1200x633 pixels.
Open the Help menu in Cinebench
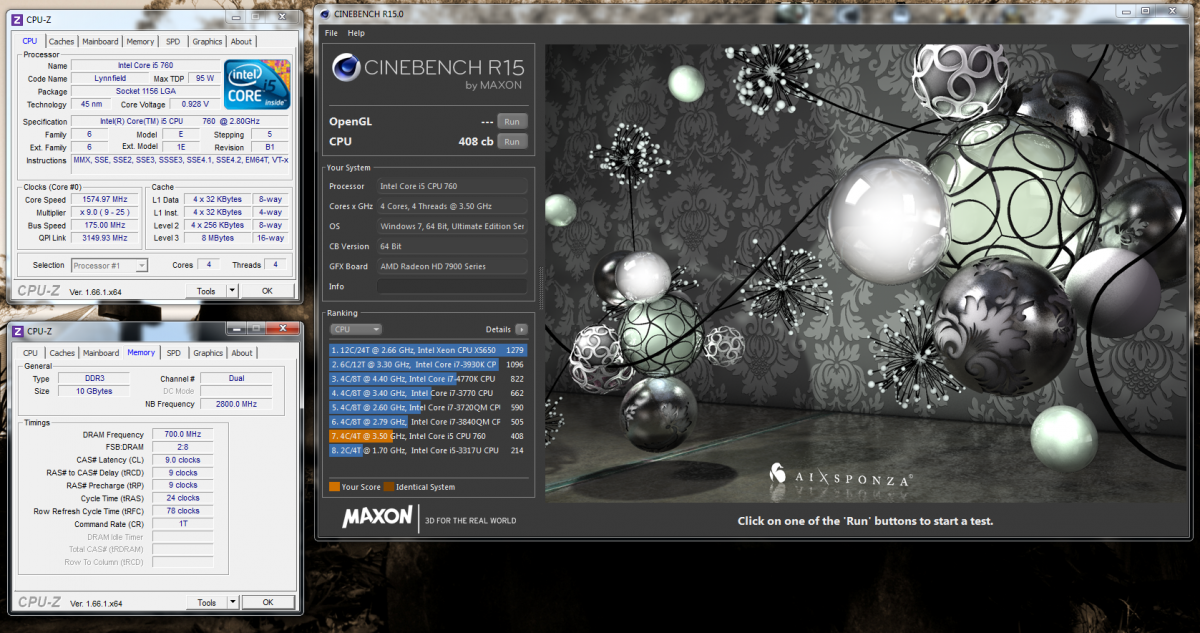pos(356,33)
